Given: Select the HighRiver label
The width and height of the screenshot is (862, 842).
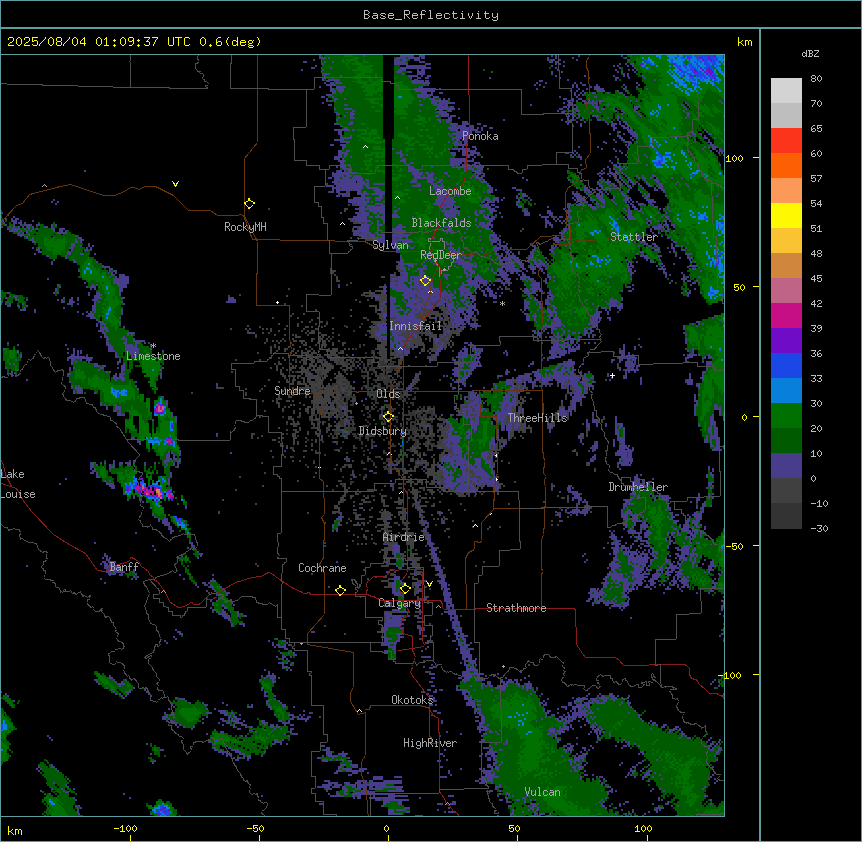Looking at the screenshot, I should [x=430, y=743].
